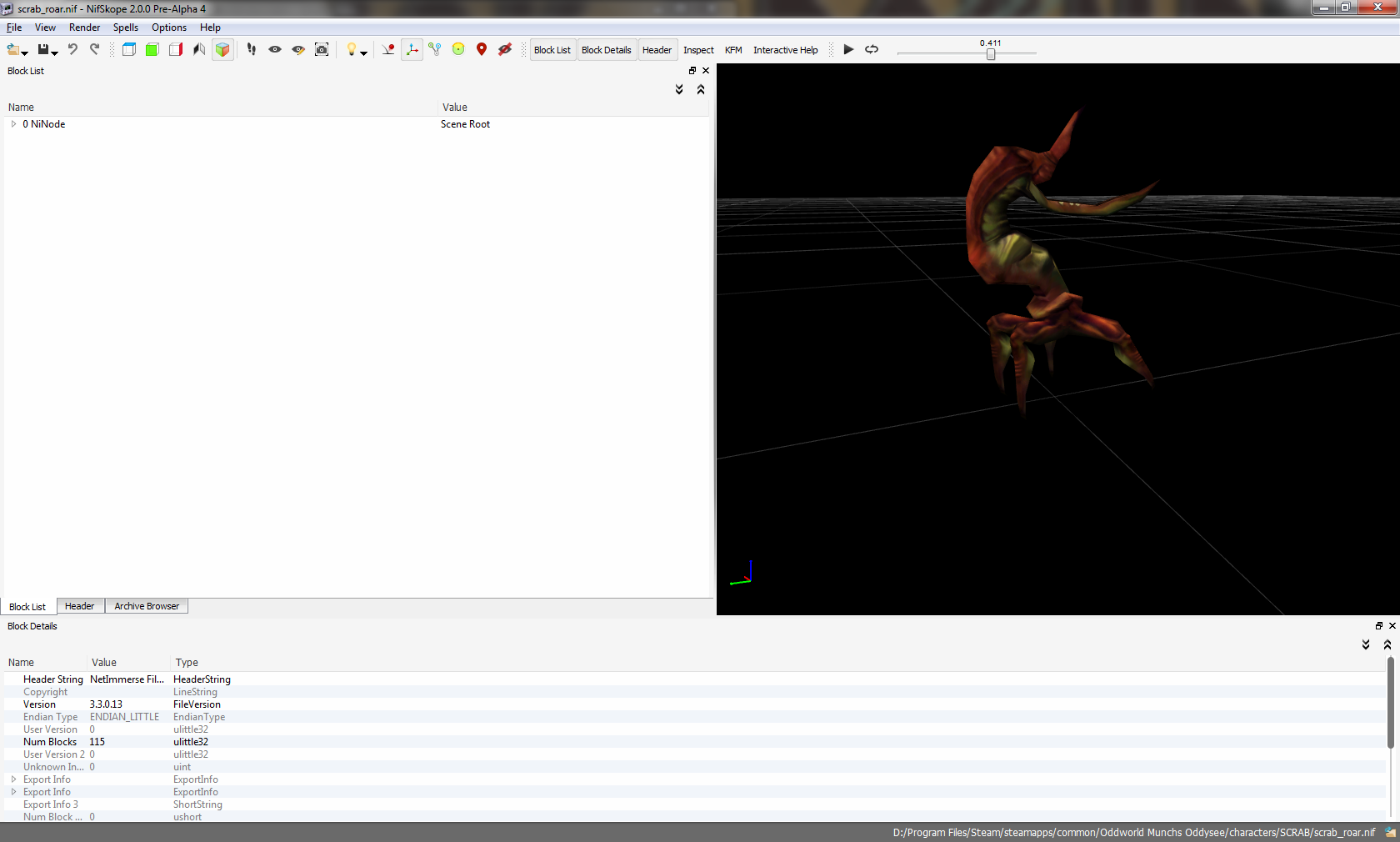Switch to the green side view cube

(x=152, y=50)
